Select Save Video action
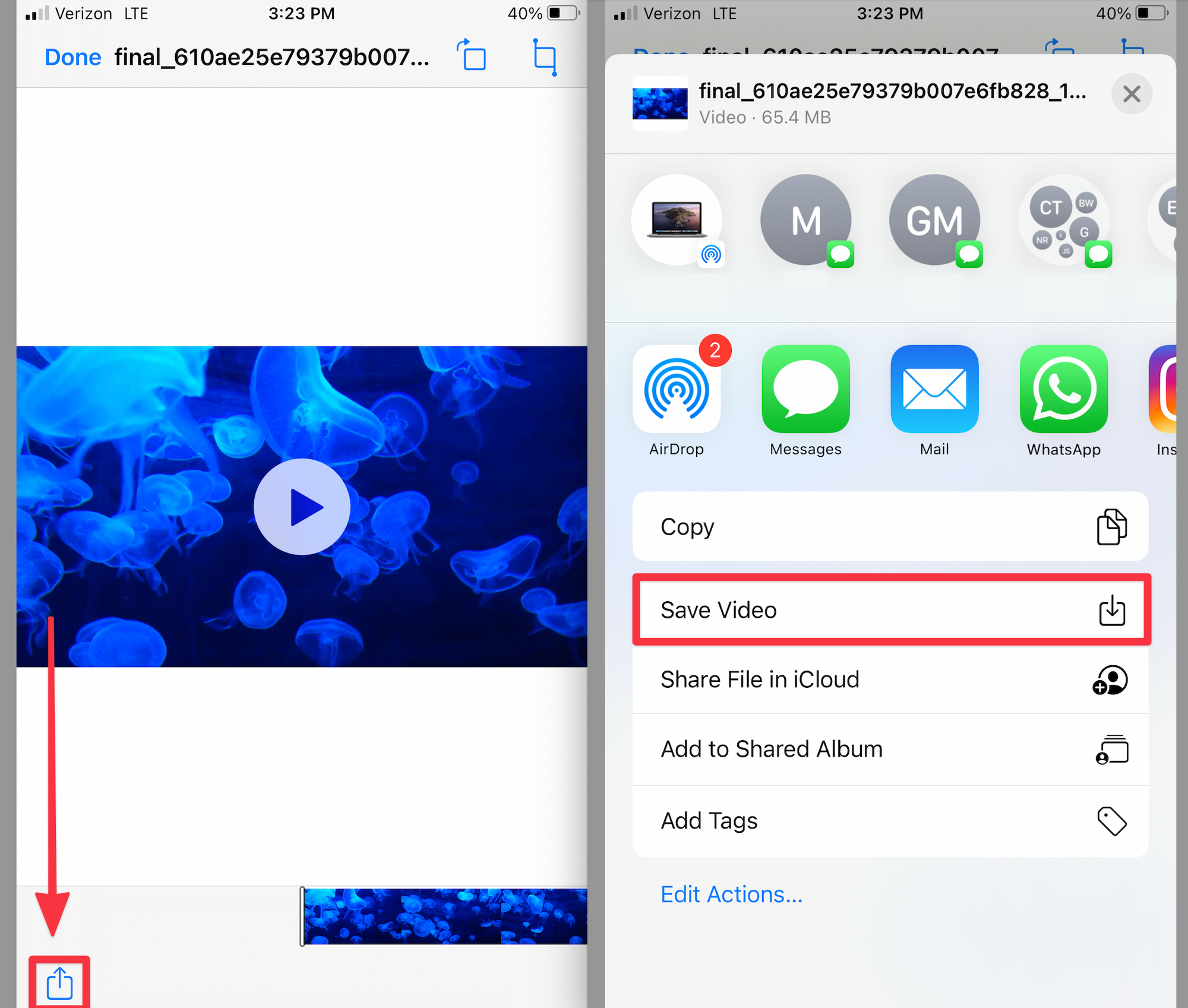This screenshot has width=1188, height=1008. 890,609
